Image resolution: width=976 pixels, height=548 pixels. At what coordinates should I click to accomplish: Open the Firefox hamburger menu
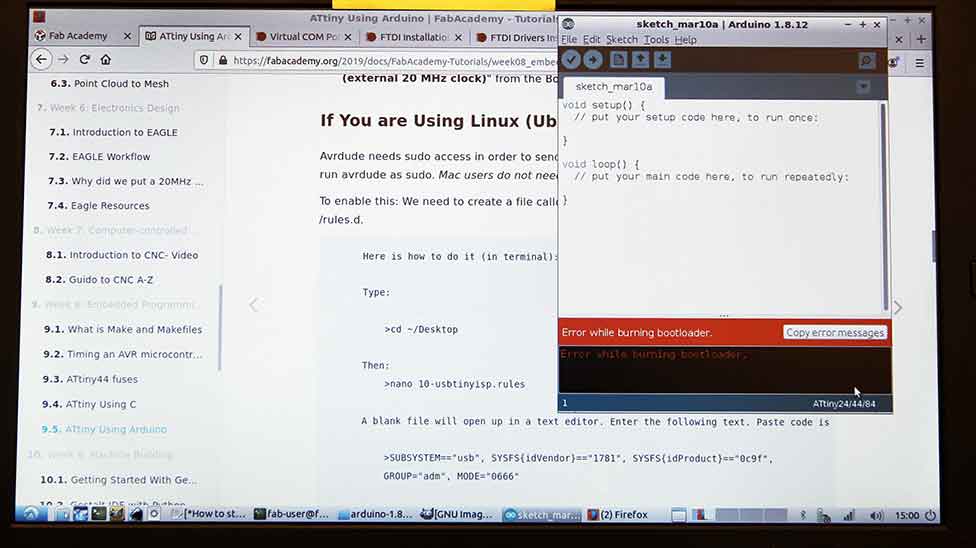coord(919,62)
